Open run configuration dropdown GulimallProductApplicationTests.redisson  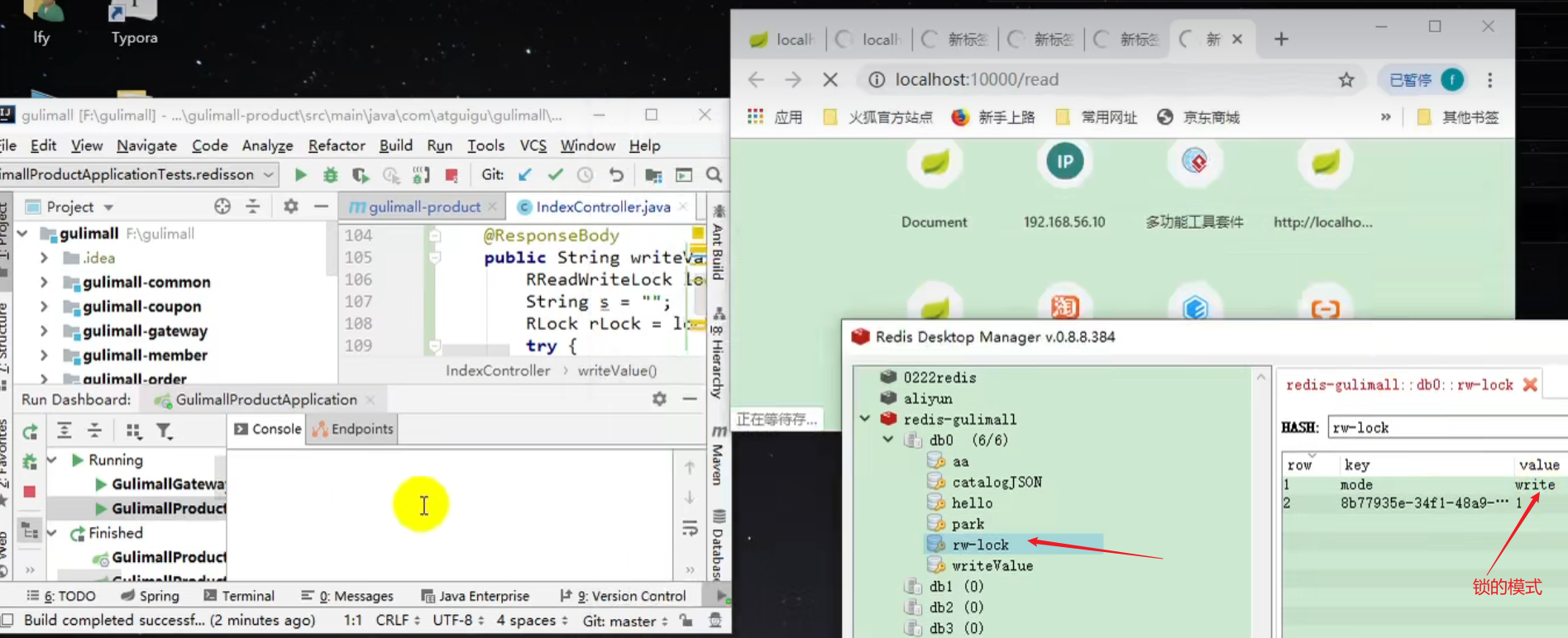tap(137, 174)
